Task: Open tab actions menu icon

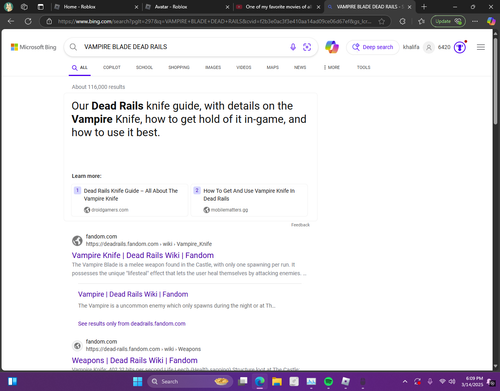Action: point(41,7)
